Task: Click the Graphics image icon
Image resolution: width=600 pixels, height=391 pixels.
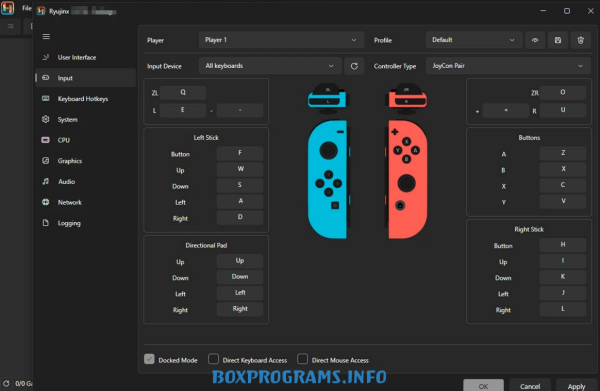Action: click(46, 160)
